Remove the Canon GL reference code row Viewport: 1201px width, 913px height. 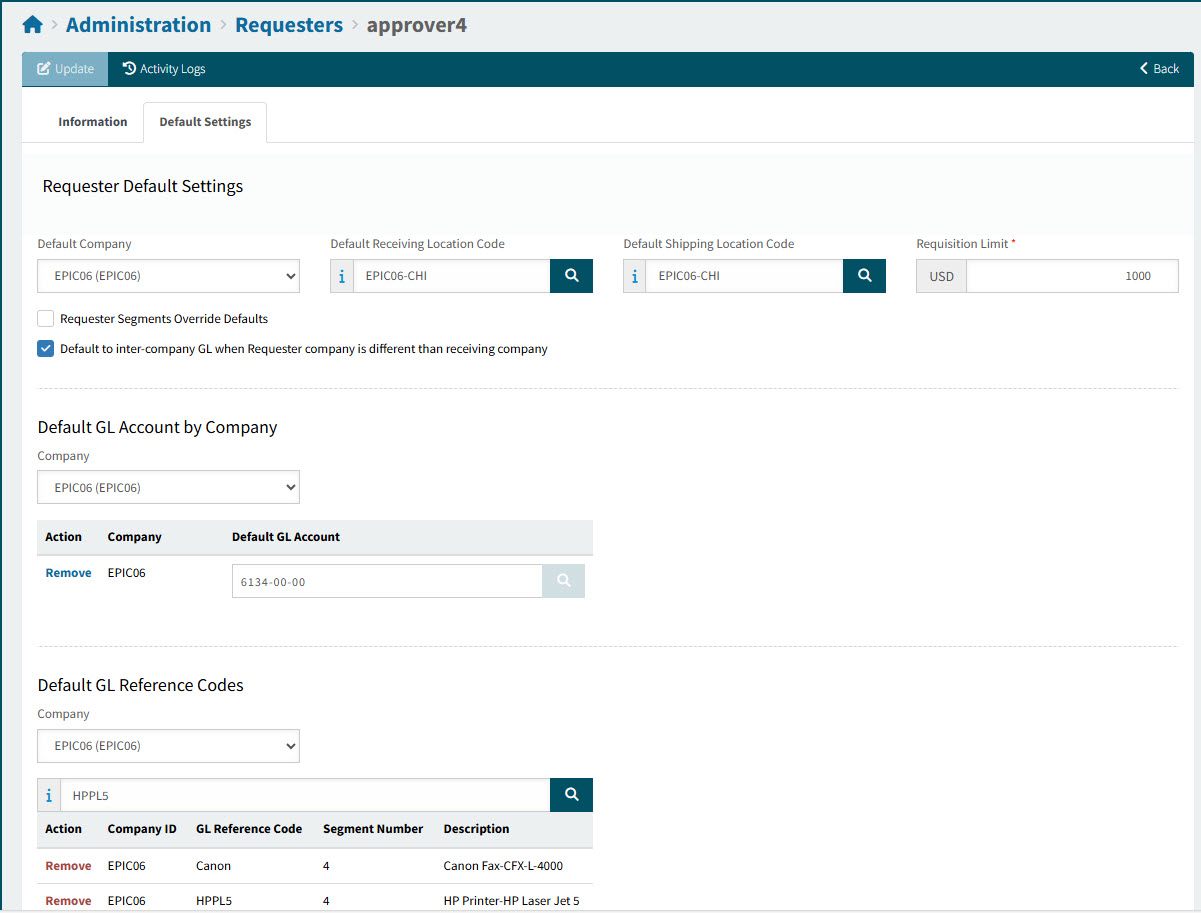click(68, 866)
